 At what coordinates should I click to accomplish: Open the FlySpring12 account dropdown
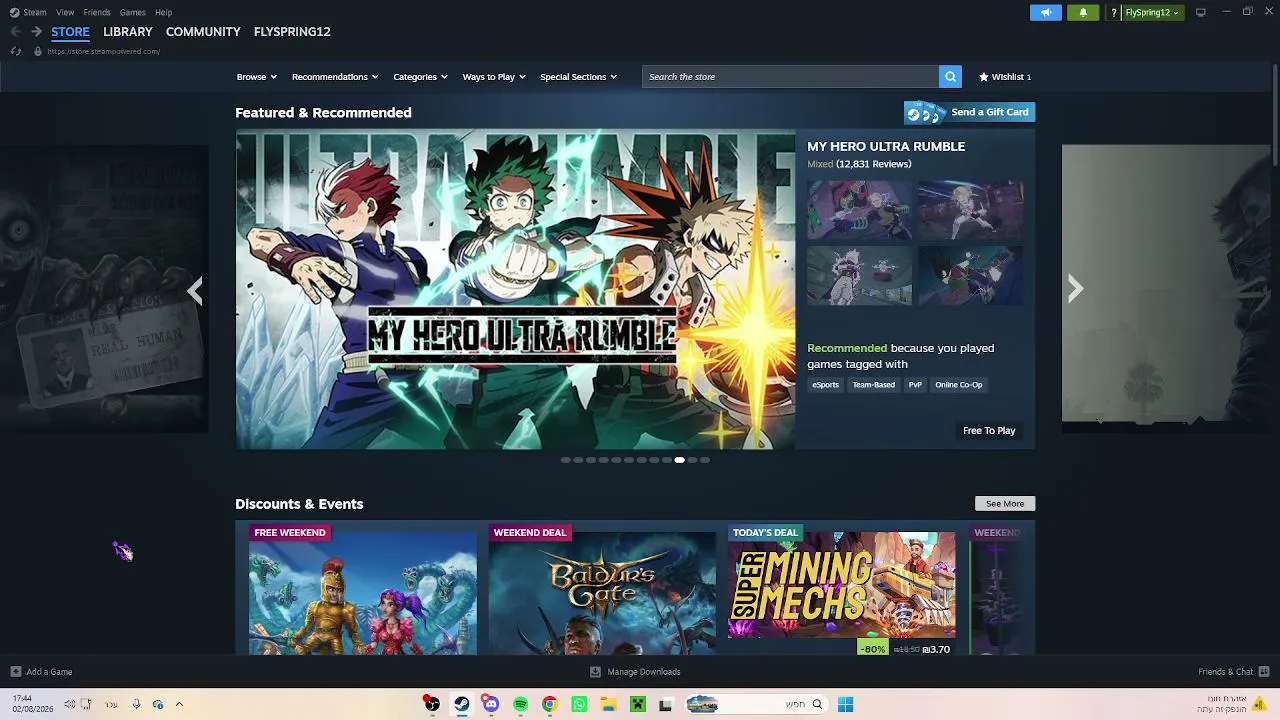pos(1152,13)
